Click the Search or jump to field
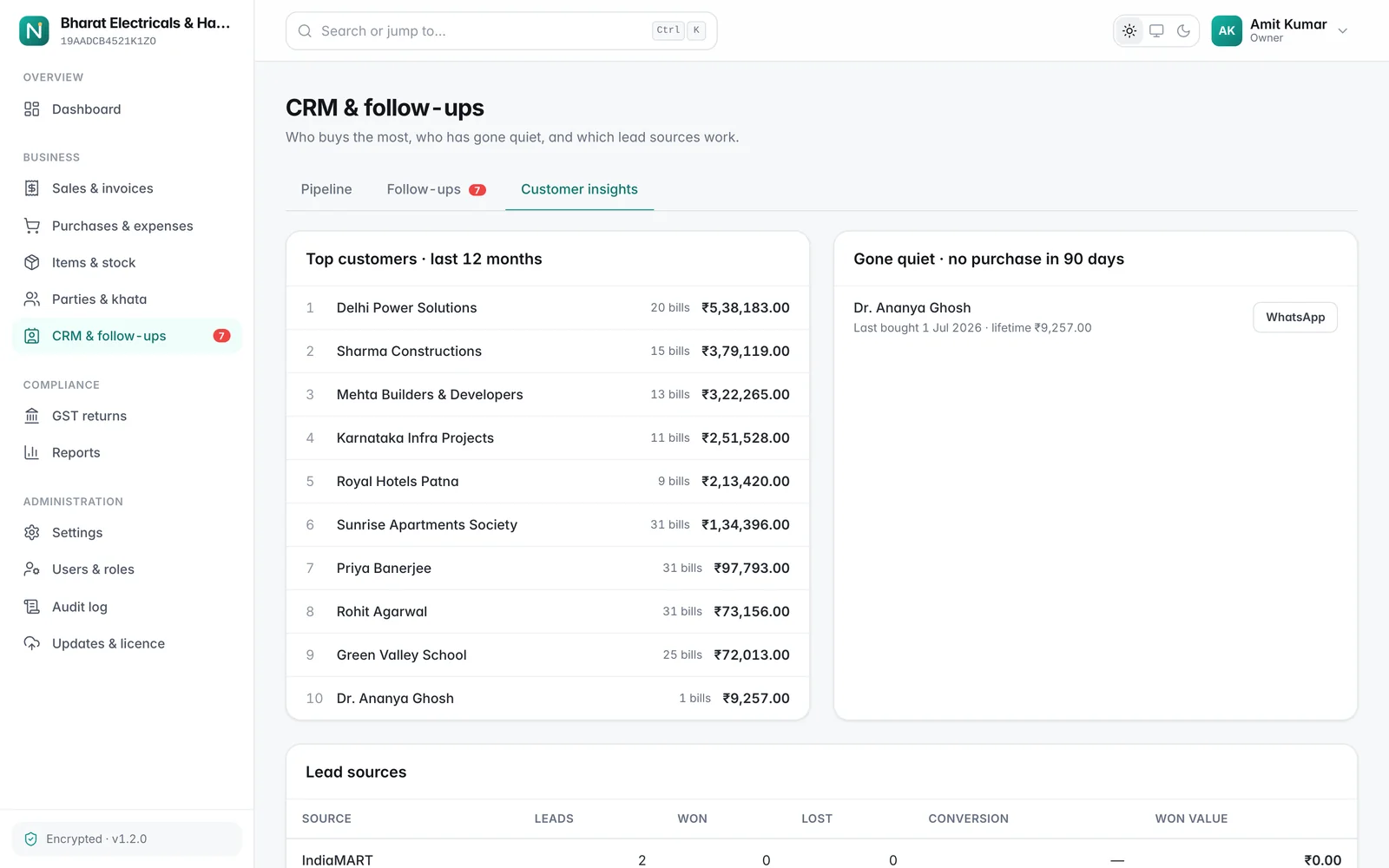The image size is (1389, 868). click(501, 31)
